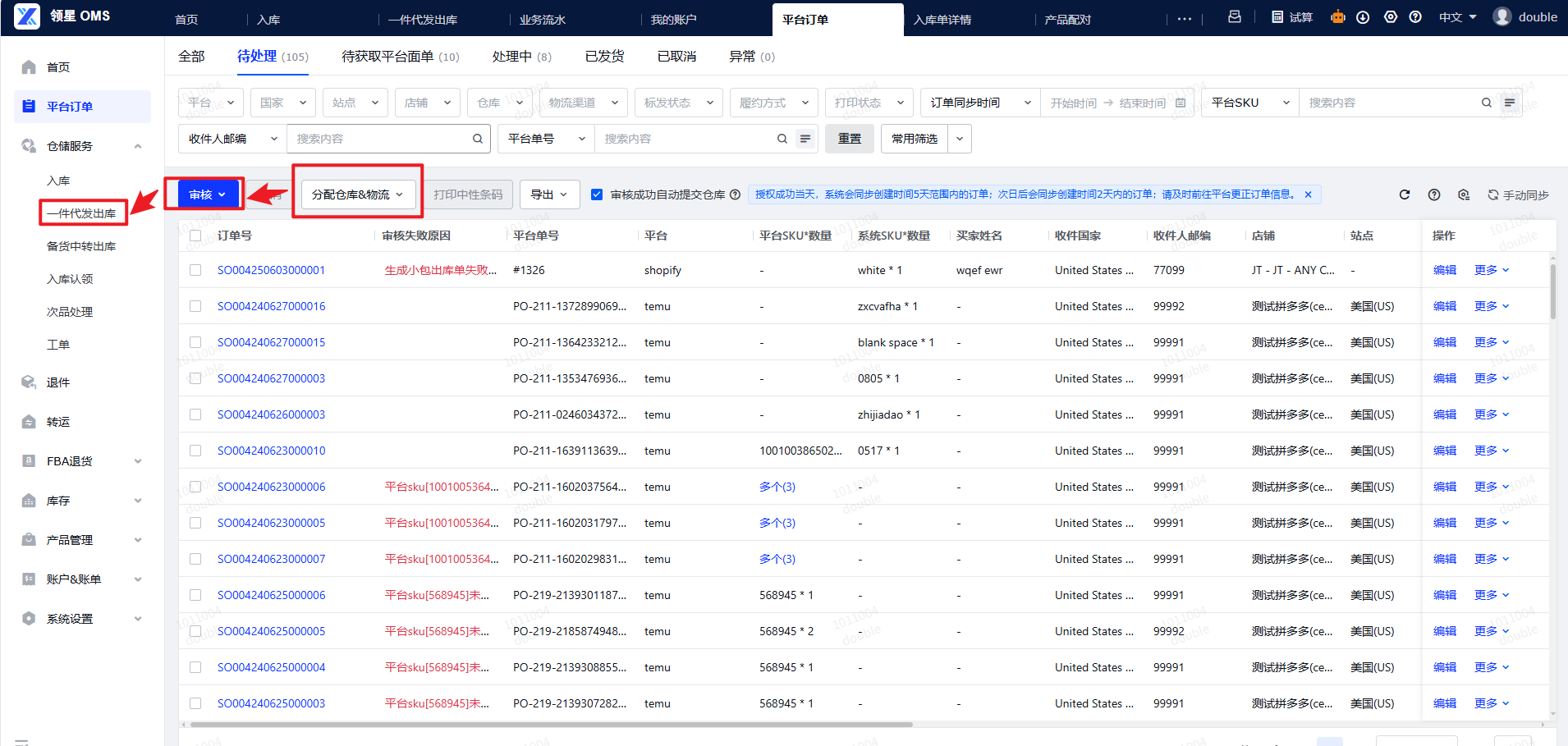
Task: Open order link SO004240627000016
Action: click(271, 306)
